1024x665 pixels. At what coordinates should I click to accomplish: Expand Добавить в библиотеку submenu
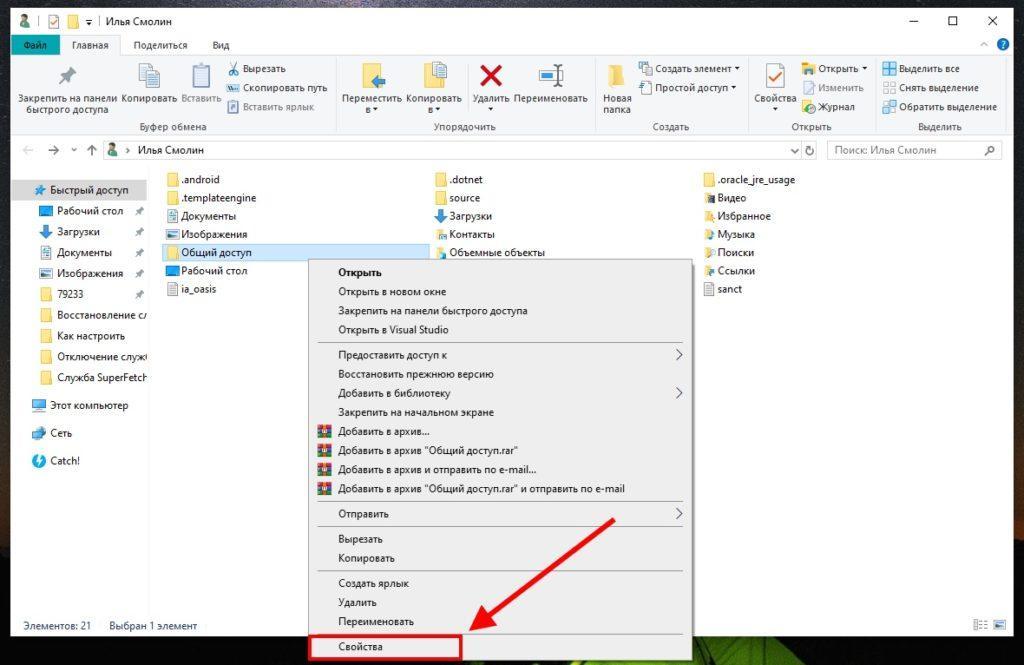point(500,393)
